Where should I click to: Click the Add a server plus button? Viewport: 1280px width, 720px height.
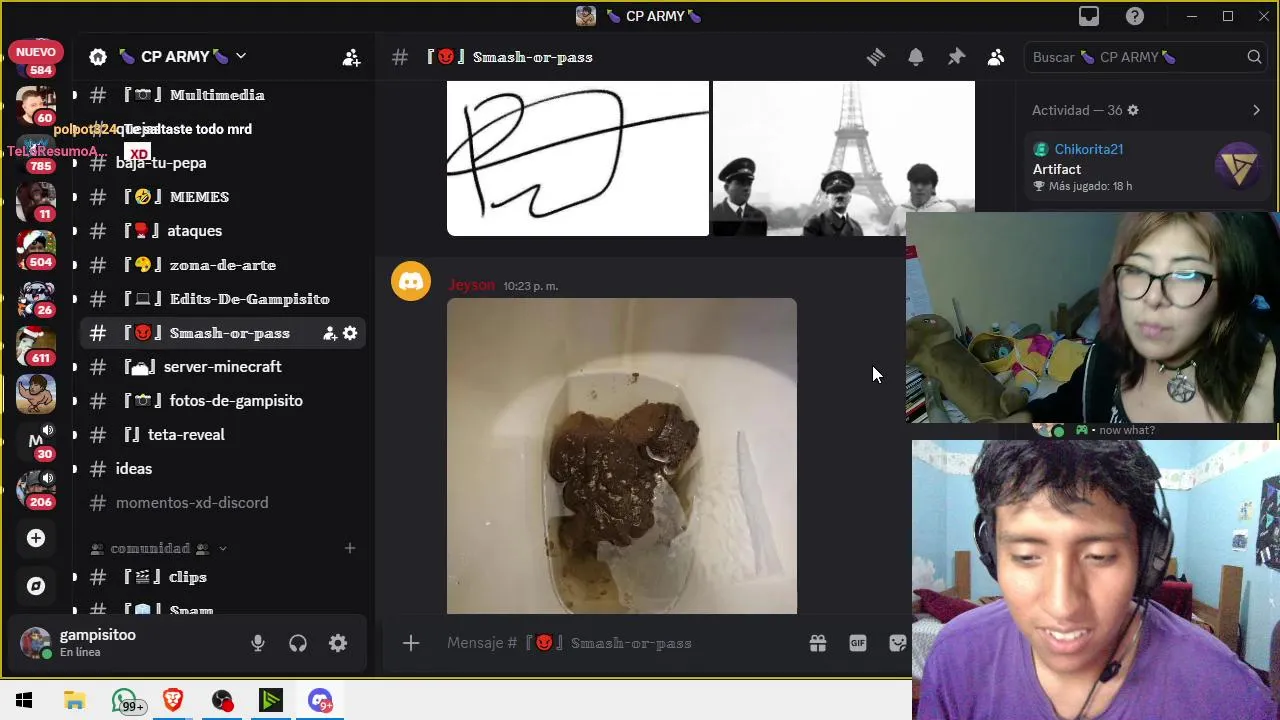pos(36,538)
